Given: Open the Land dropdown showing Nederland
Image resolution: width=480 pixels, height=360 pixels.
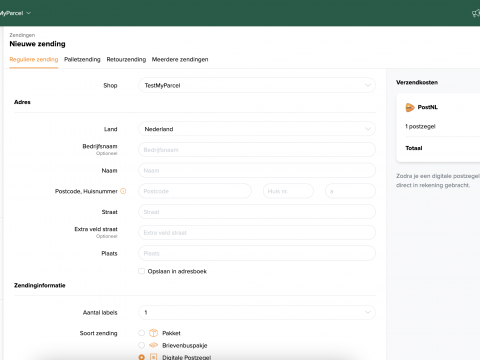Looking at the screenshot, I should click(x=257, y=129).
